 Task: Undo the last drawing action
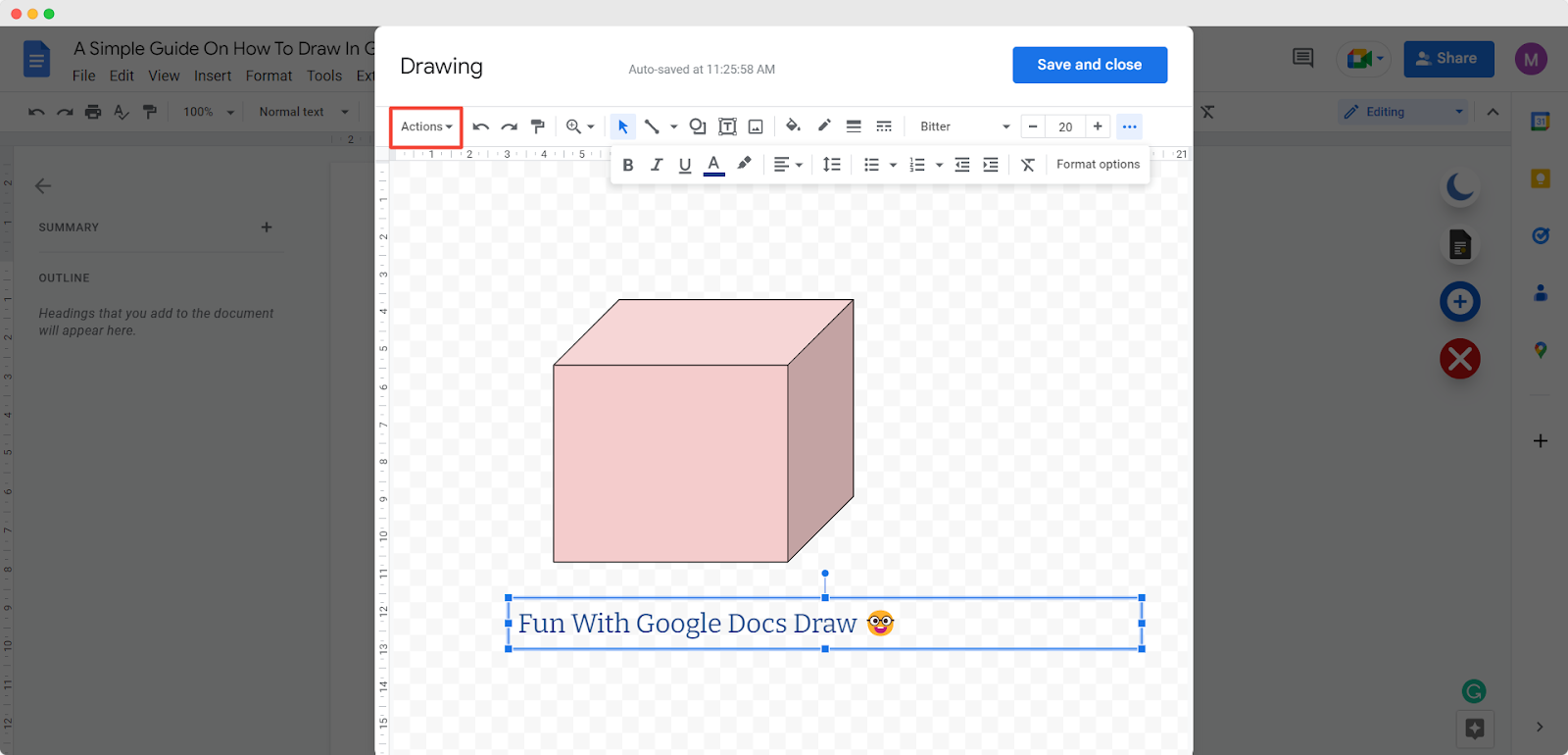[x=480, y=126]
